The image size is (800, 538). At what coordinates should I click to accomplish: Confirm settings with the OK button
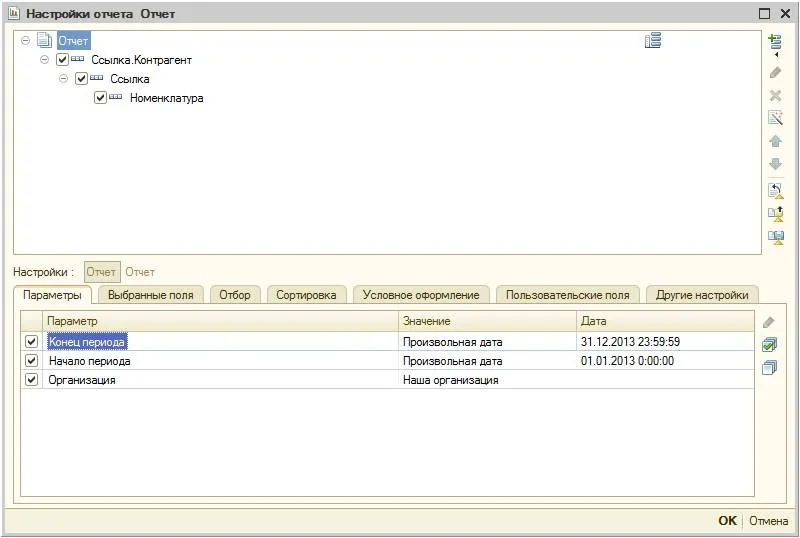pyautogui.click(x=727, y=521)
